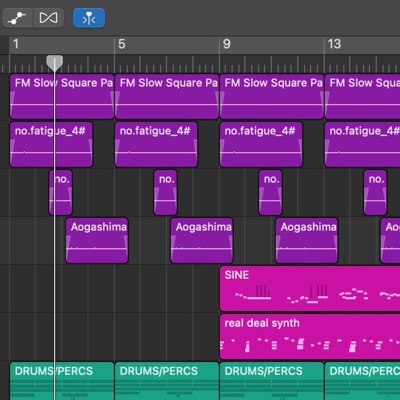
Task: Toggle the blue catch playhead button
Action: [89, 18]
